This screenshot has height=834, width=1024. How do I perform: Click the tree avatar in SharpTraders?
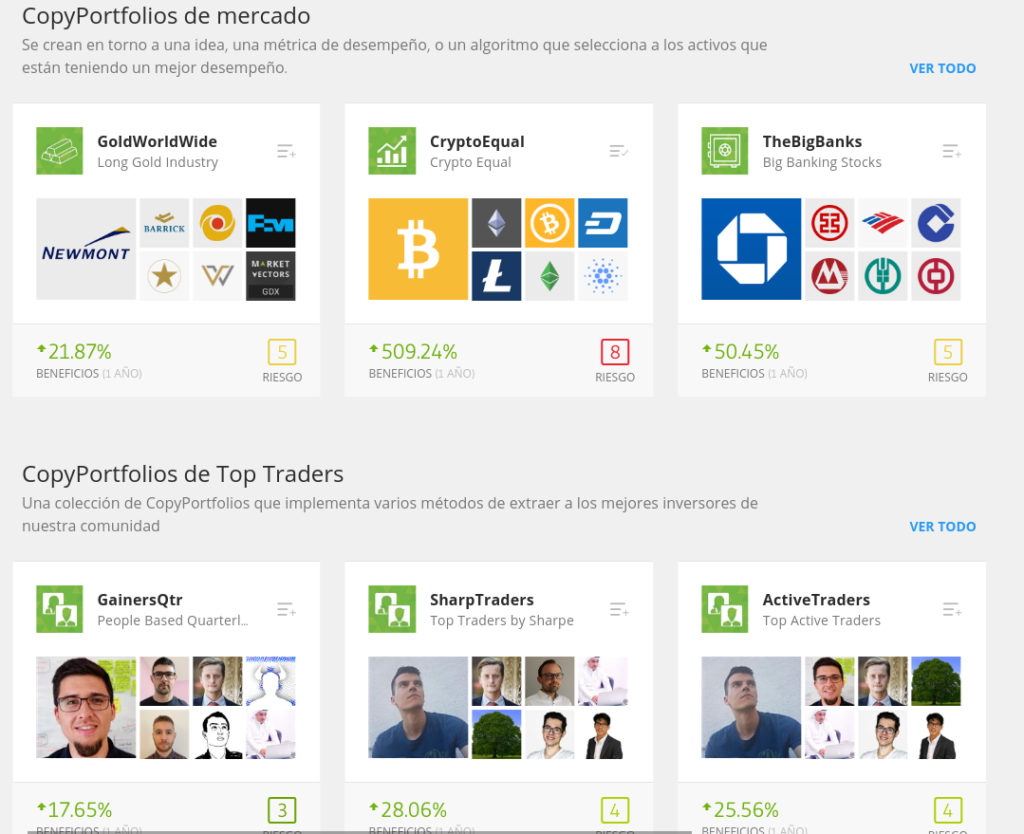point(497,734)
